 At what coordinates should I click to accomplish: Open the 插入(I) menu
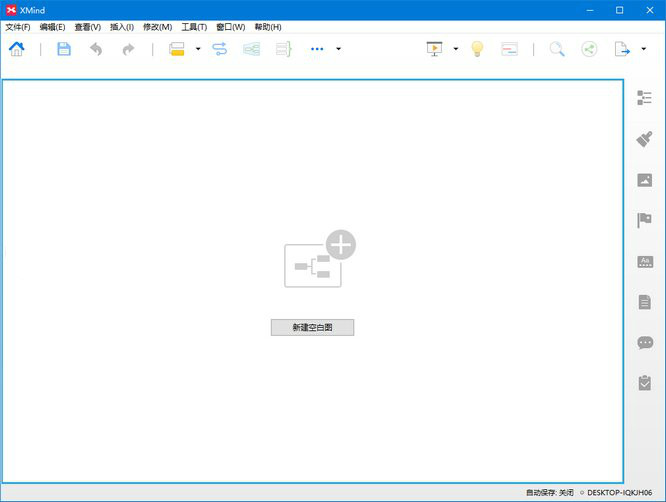(x=121, y=27)
